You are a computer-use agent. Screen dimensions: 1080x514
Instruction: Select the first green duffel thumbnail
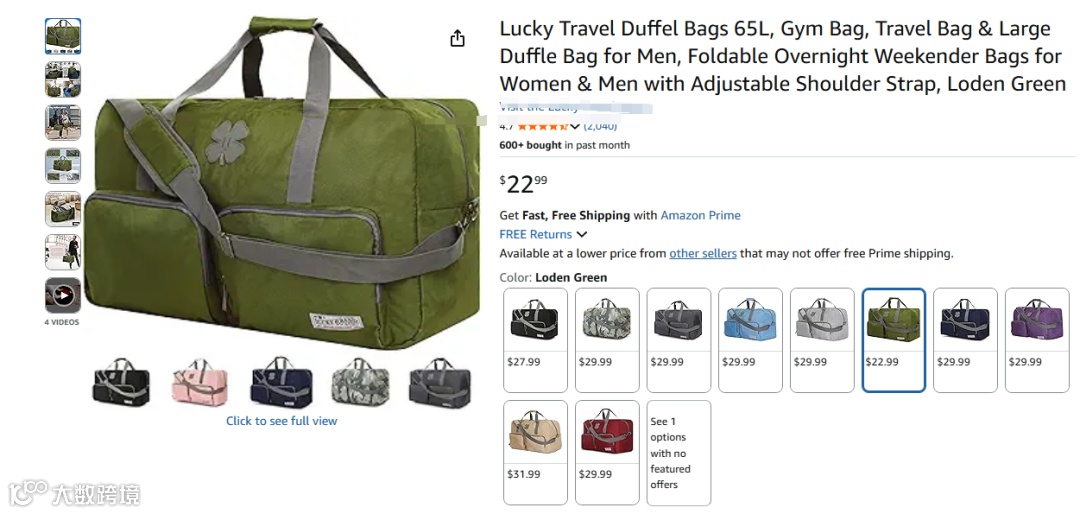pos(63,37)
